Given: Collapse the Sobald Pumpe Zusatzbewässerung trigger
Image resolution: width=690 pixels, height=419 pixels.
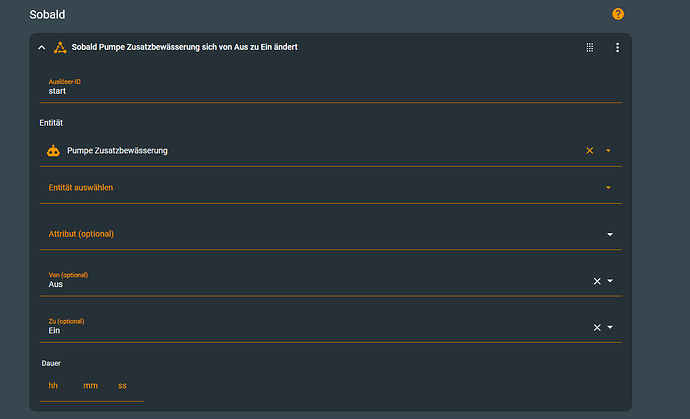Looking at the screenshot, I should [x=41, y=47].
